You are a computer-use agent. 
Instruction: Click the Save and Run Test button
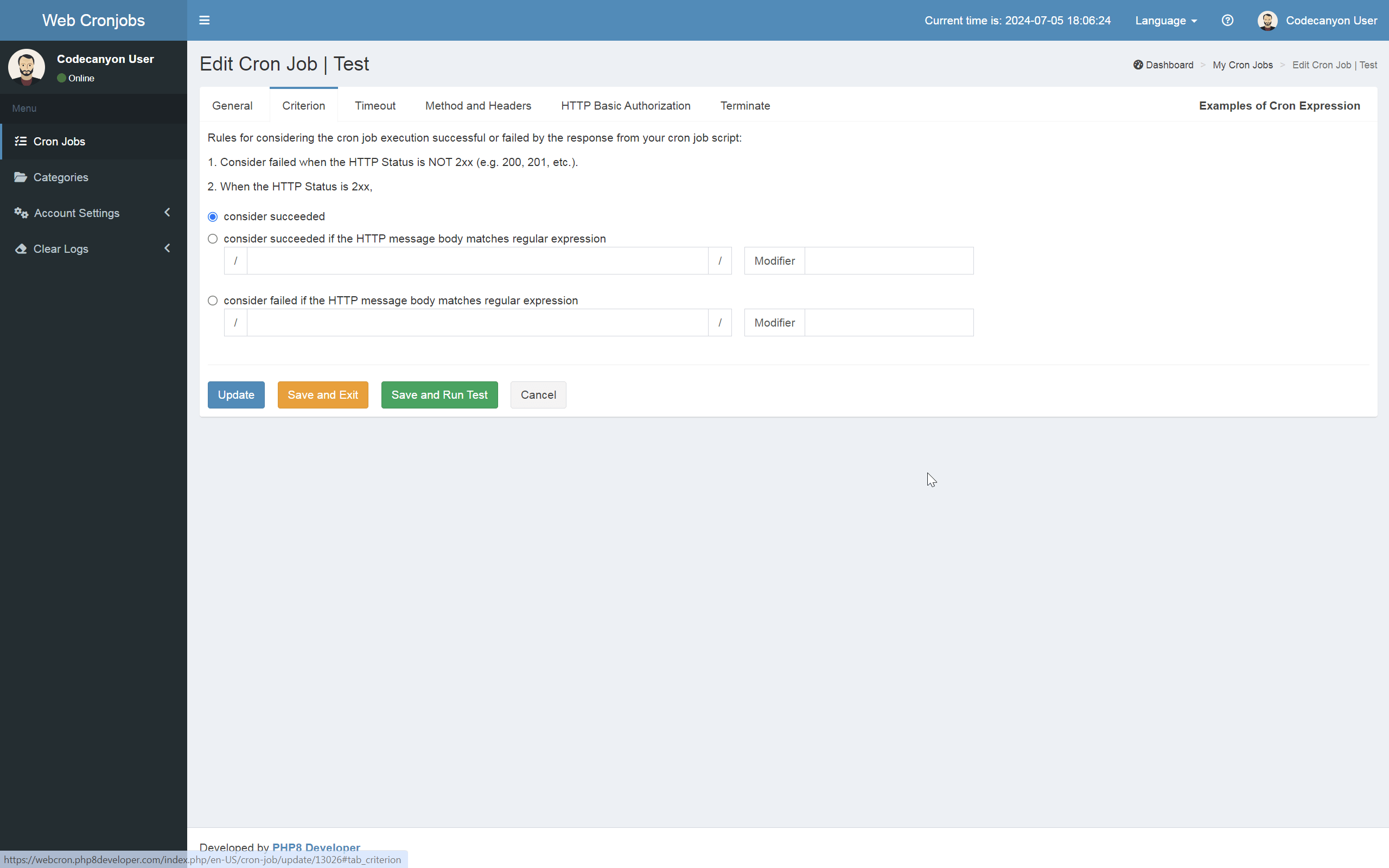pyautogui.click(x=438, y=395)
